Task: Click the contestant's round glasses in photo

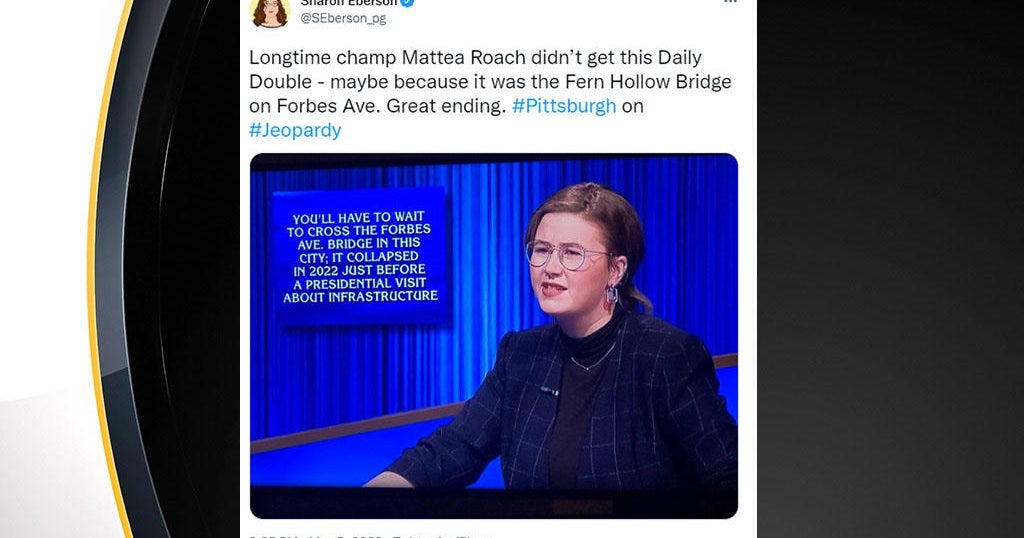Action: pos(567,254)
